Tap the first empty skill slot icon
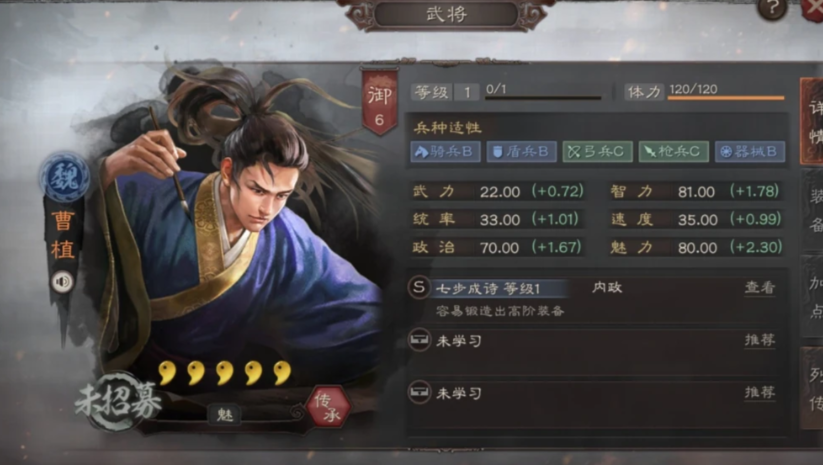823x465 pixels. coord(419,340)
